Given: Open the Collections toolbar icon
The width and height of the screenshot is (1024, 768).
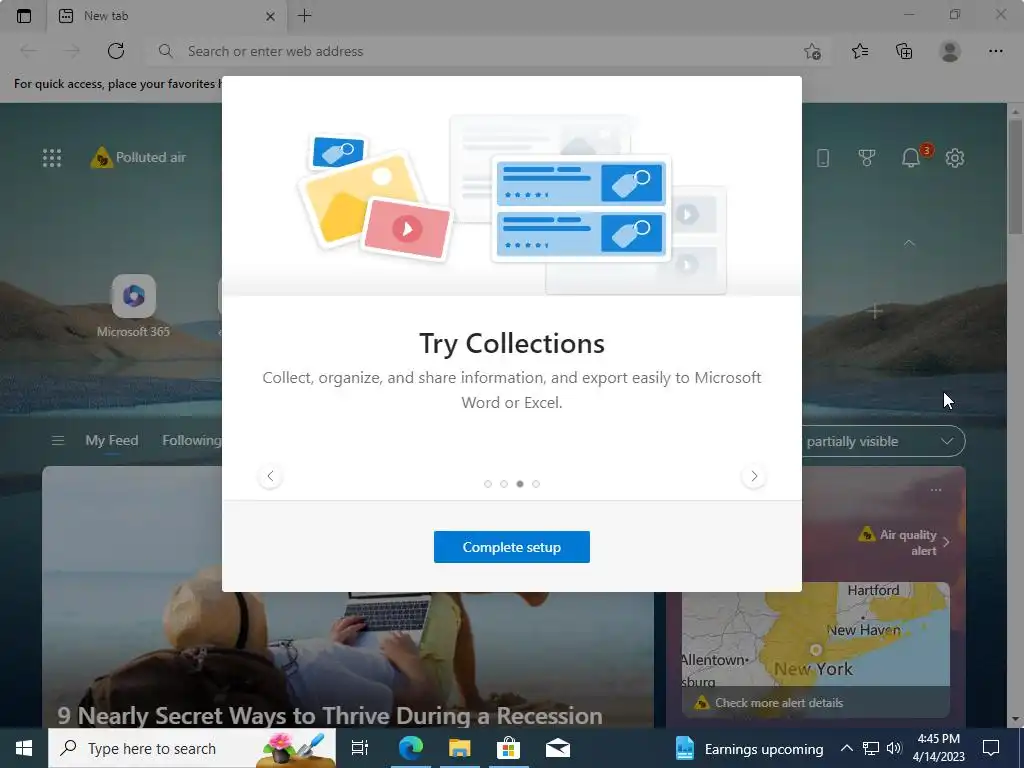Looking at the screenshot, I should pyautogui.click(x=904, y=51).
